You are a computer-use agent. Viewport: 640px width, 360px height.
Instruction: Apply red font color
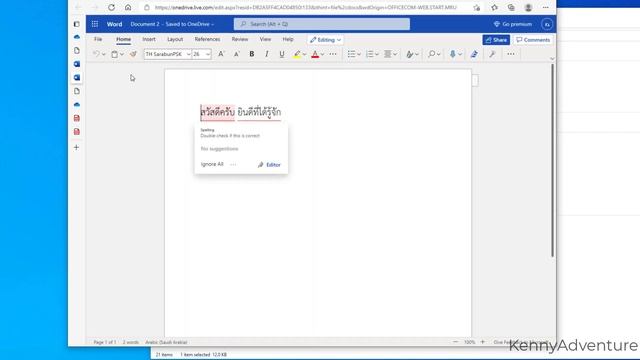(315, 54)
